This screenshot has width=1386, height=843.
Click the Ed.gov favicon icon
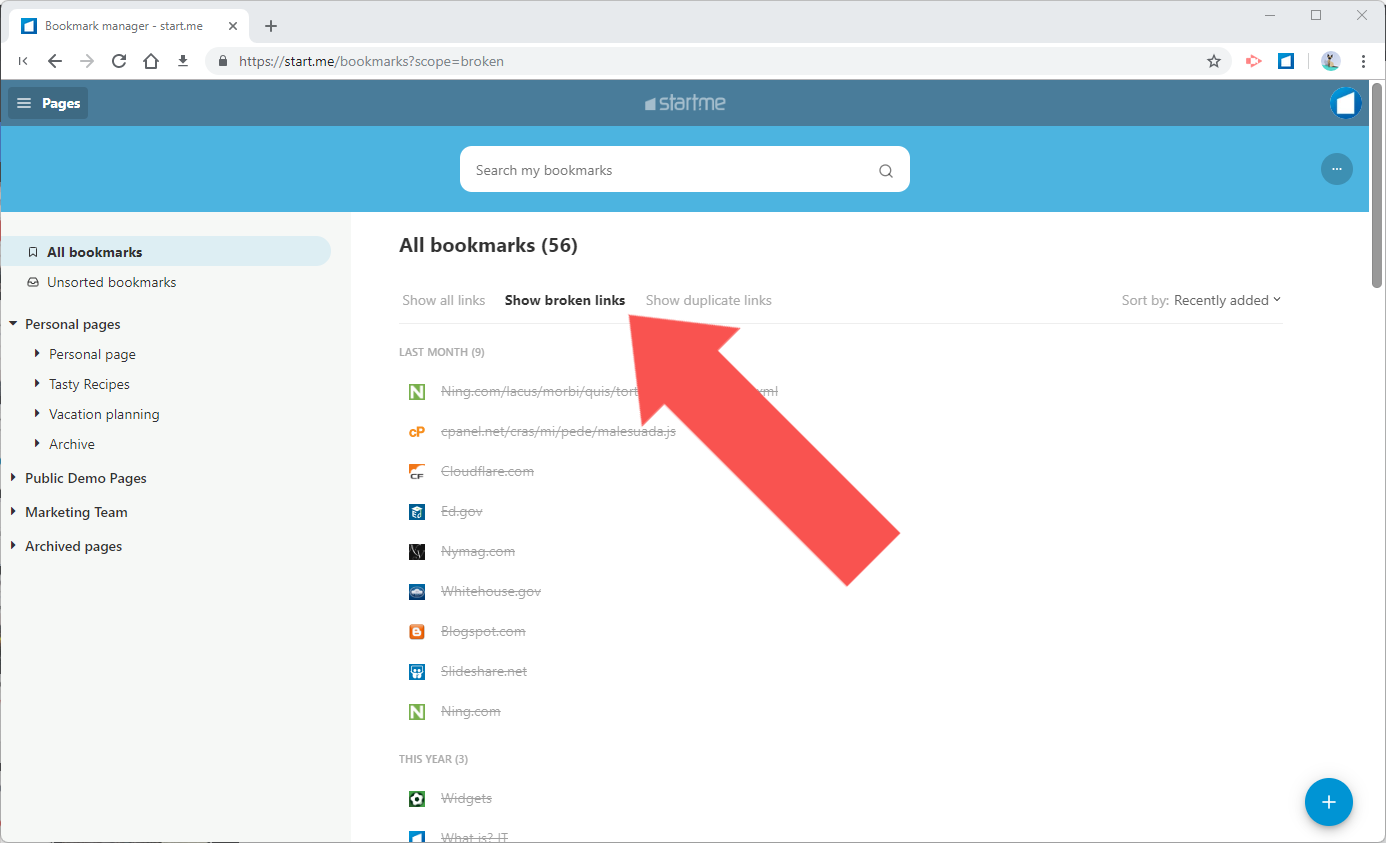point(417,512)
